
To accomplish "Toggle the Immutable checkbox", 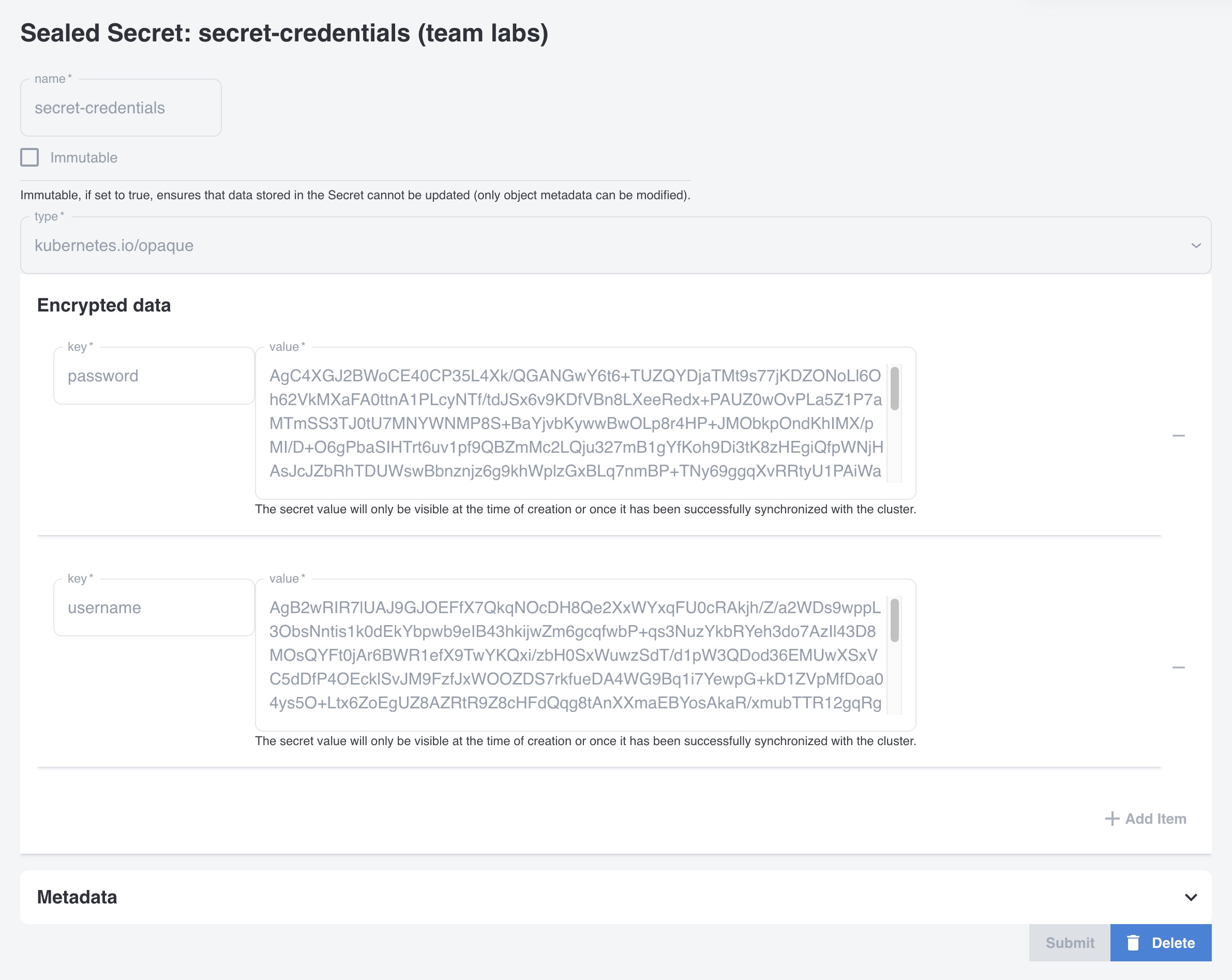I will click(x=29, y=157).
